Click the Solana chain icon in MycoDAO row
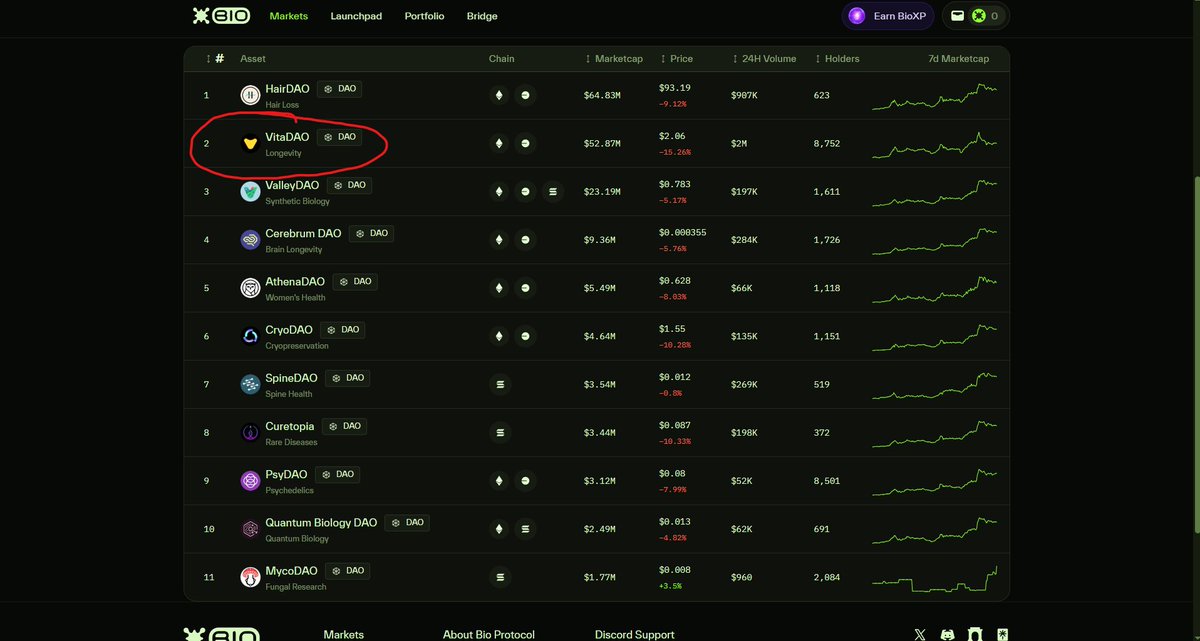 coord(500,577)
